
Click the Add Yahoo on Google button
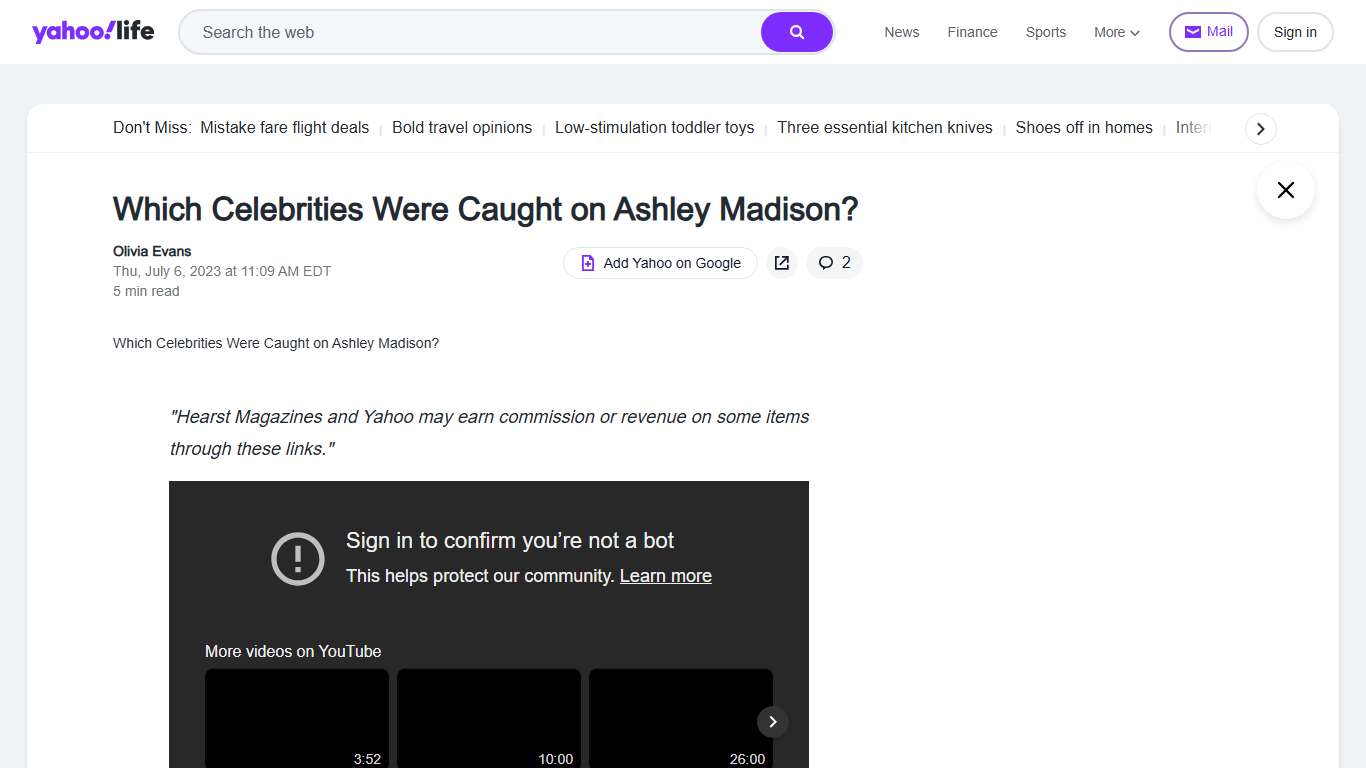(x=660, y=262)
